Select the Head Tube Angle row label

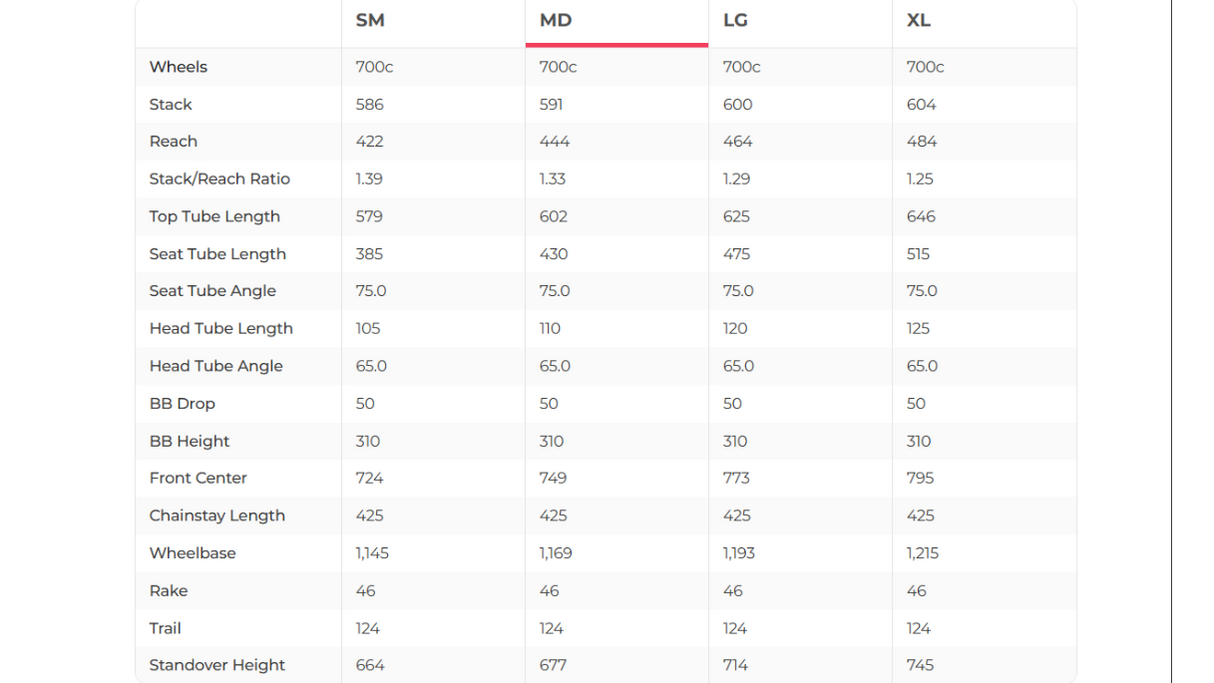pyautogui.click(x=216, y=366)
